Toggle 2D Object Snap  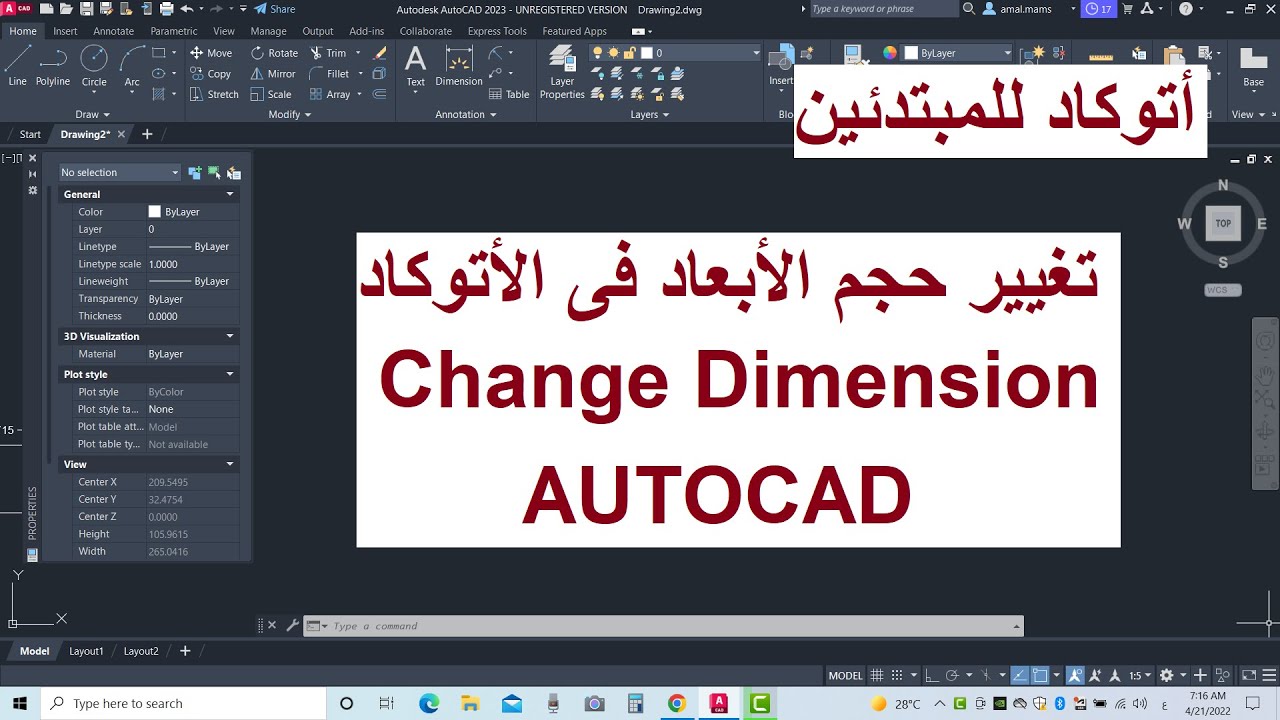click(x=1040, y=676)
